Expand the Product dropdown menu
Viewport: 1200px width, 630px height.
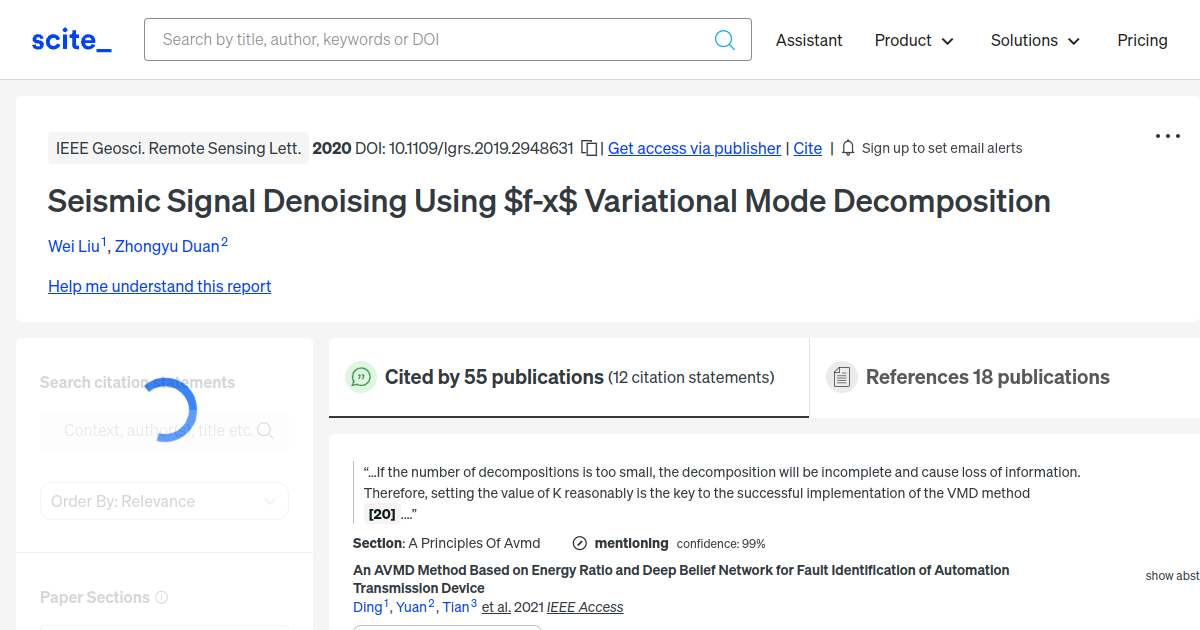914,40
